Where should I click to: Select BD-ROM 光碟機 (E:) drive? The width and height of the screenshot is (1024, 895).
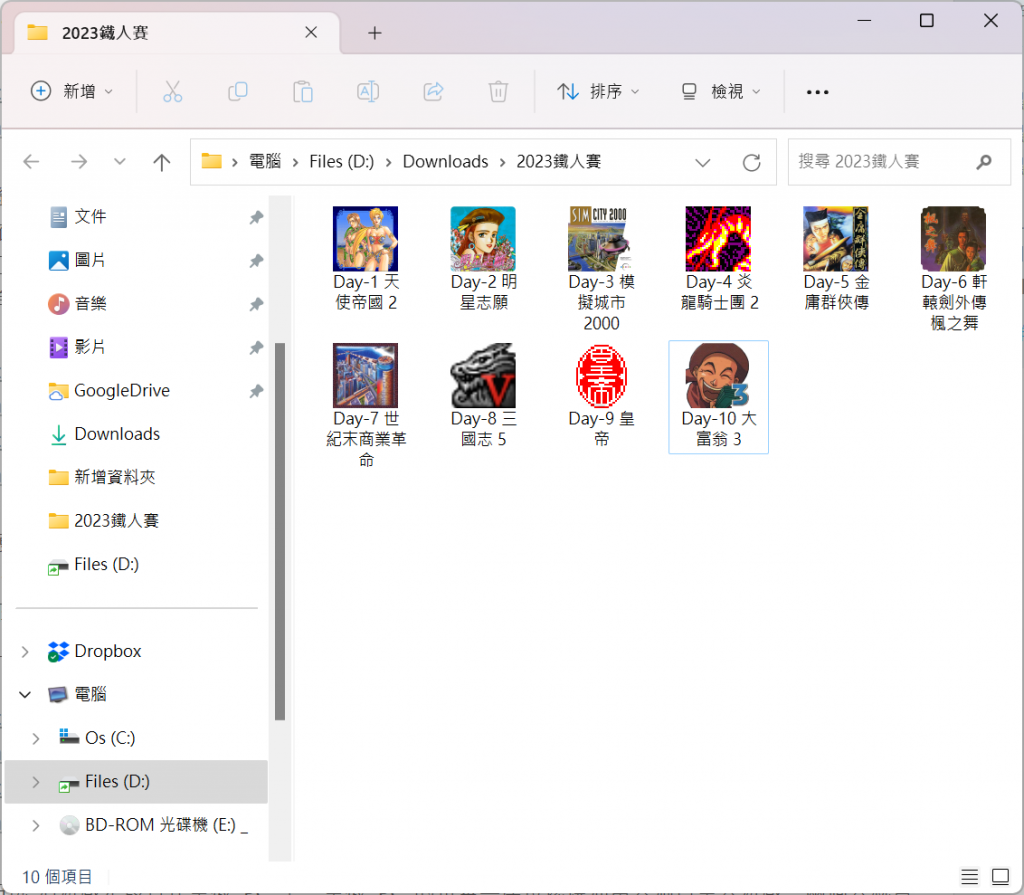pos(154,825)
